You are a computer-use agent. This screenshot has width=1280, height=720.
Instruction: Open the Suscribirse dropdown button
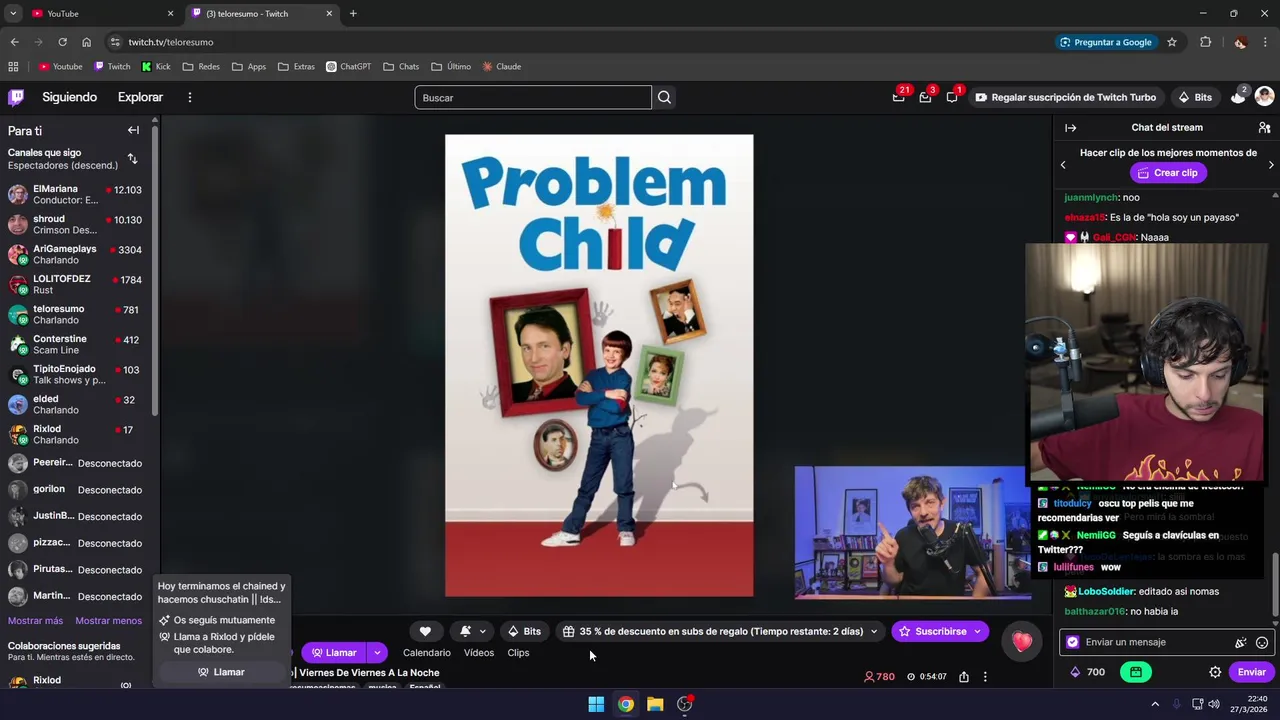point(977,632)
